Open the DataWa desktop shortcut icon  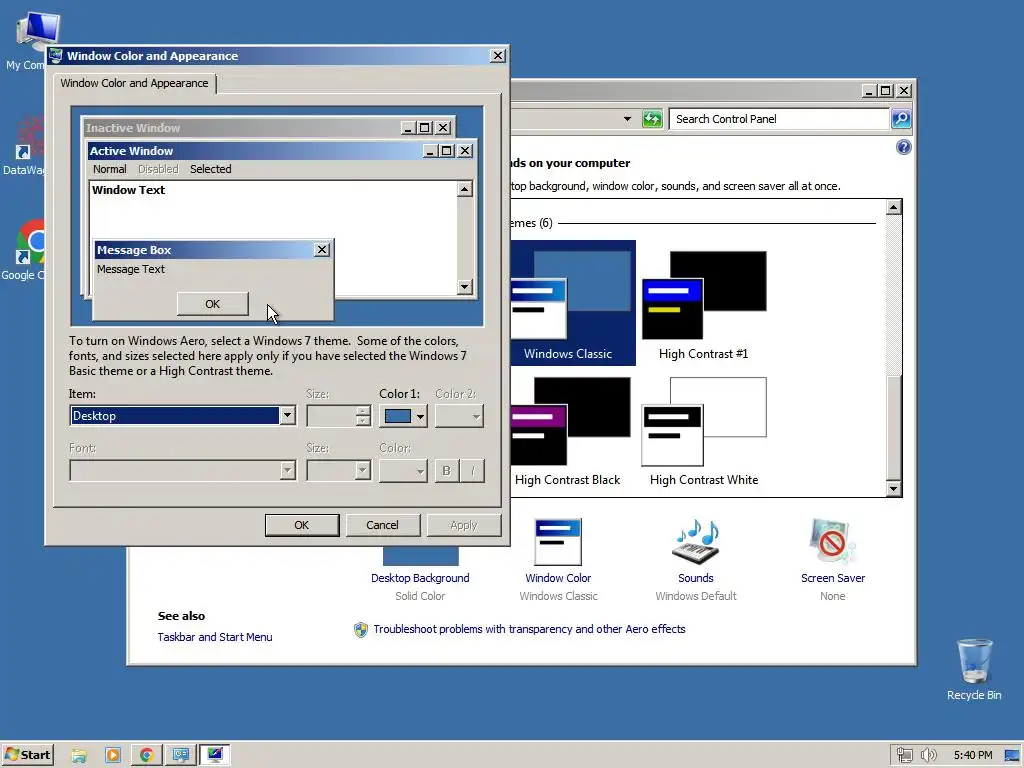30,137
